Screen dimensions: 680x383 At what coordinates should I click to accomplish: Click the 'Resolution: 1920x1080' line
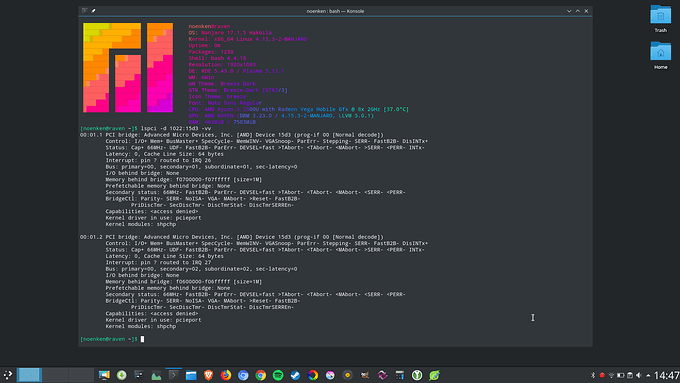(x=222, y=65)
